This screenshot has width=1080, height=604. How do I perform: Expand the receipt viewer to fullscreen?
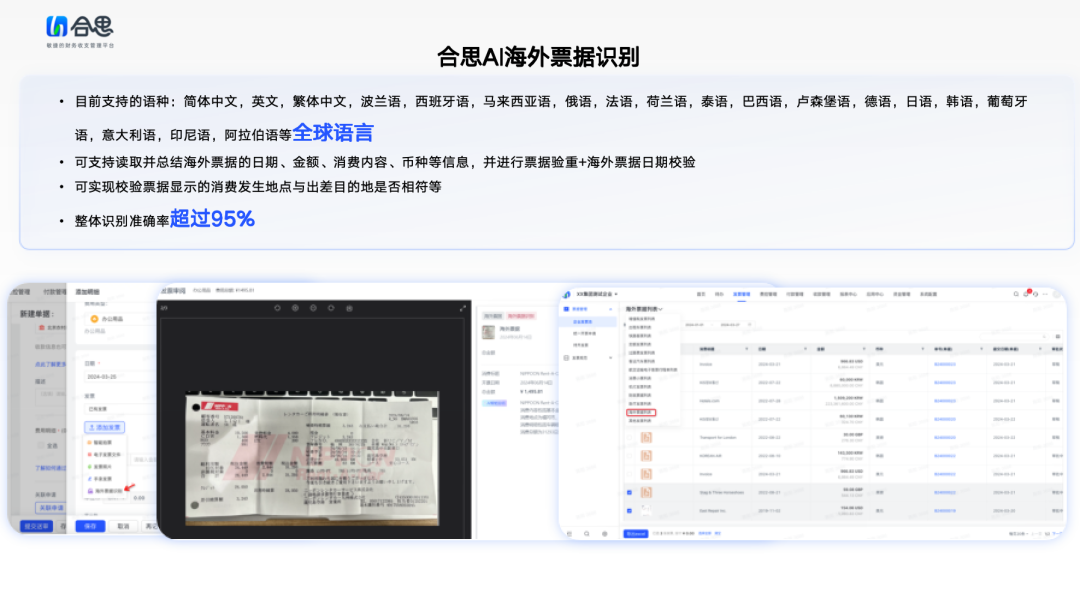click(x=463, y=308)
